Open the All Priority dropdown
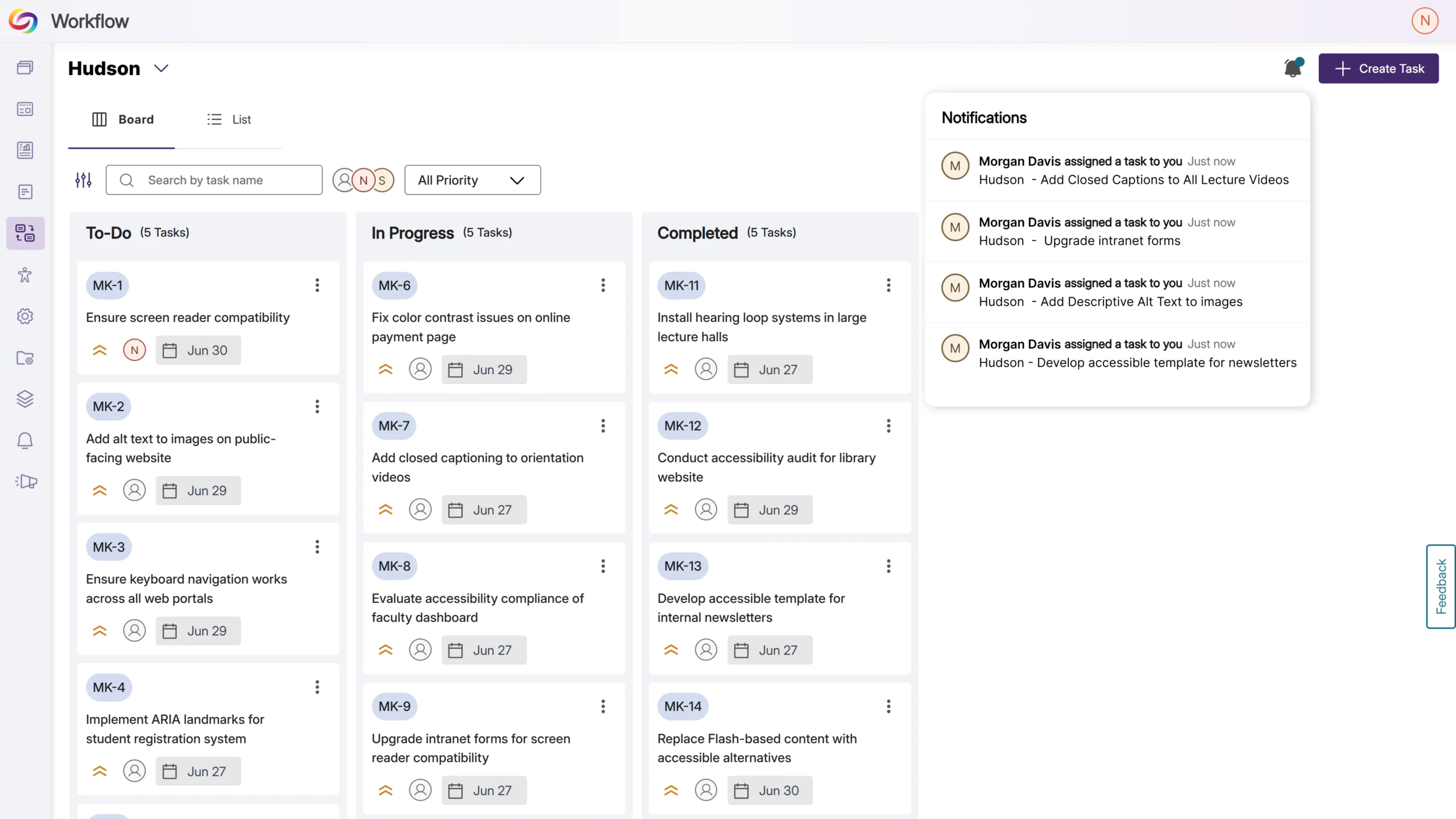 (x=472, y=180)
